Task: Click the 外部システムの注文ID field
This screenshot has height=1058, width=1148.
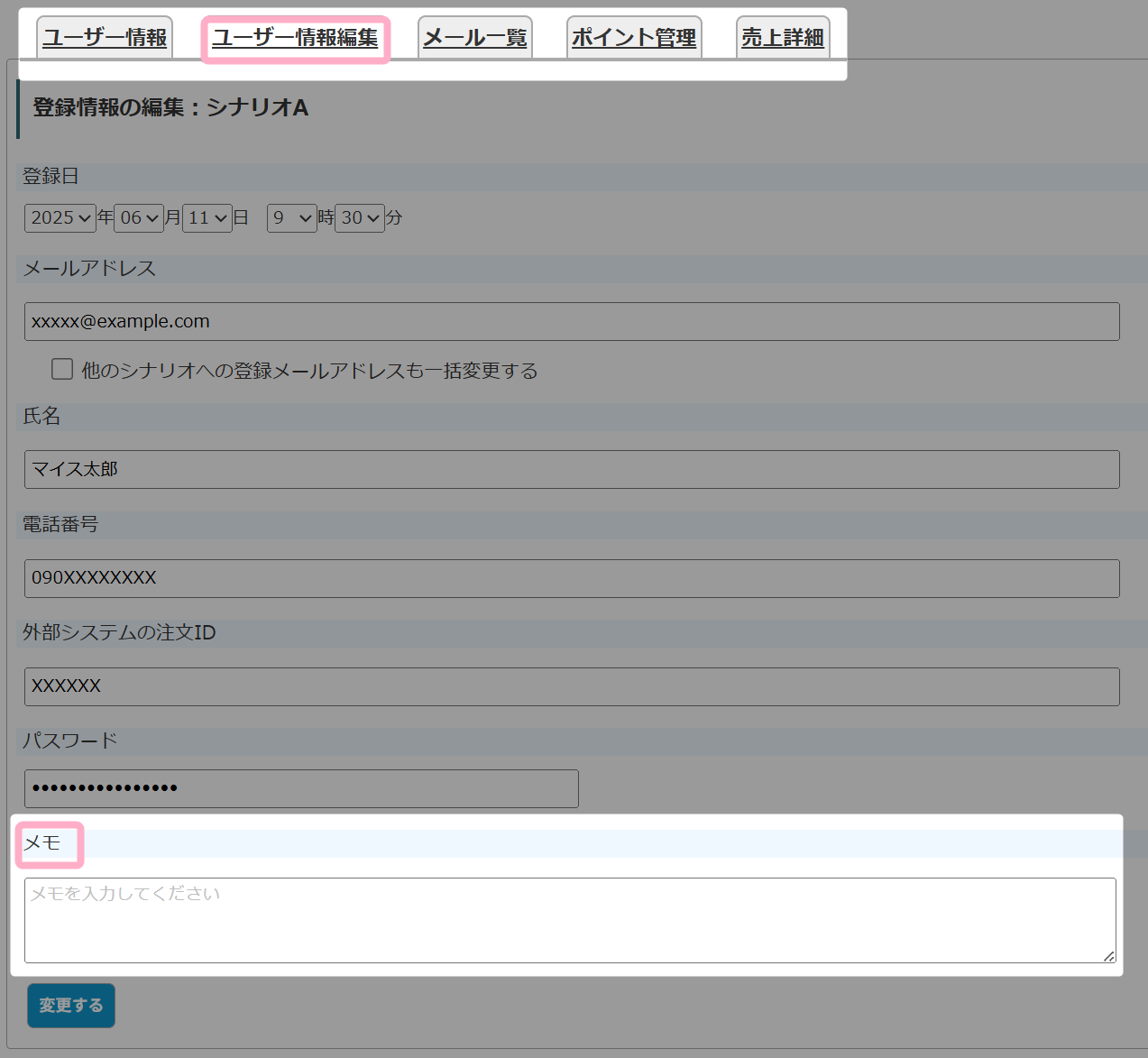Action: [x=572, y=686]
